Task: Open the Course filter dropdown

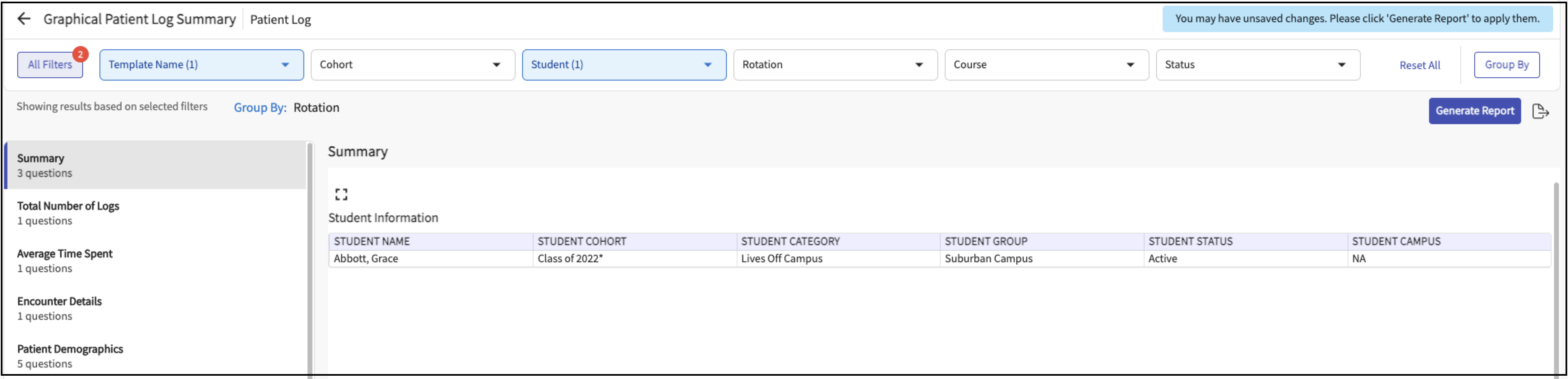Action: tap(1046, 65)
